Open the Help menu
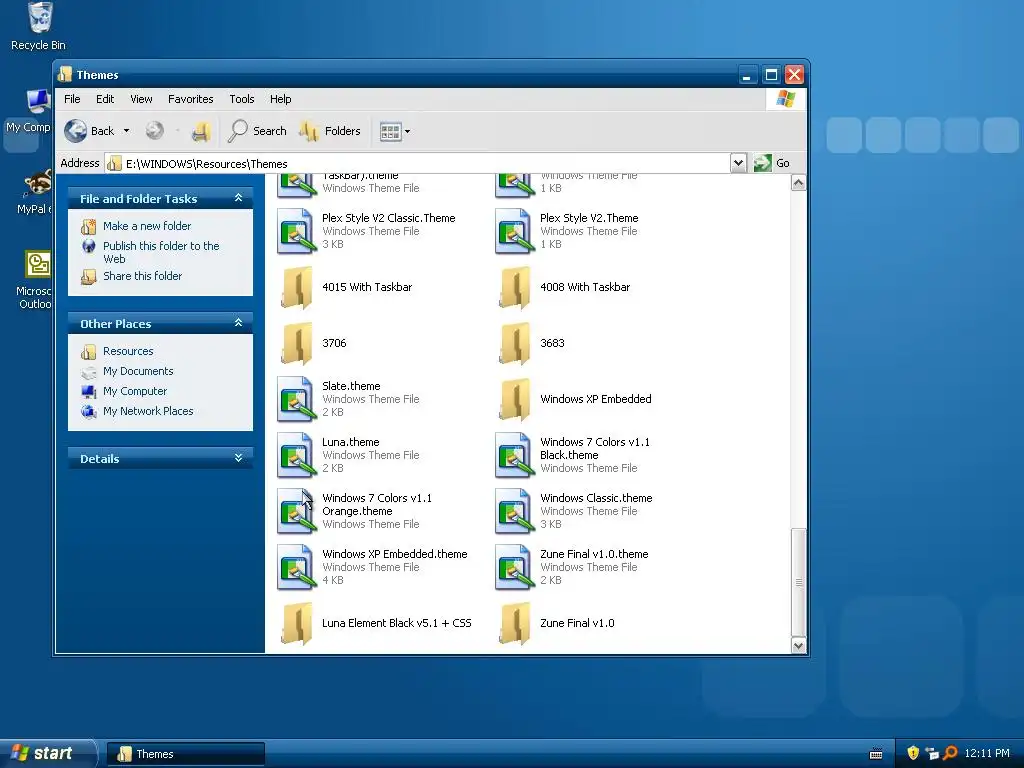Screen dimensions: 1024x768 (281, 99)
